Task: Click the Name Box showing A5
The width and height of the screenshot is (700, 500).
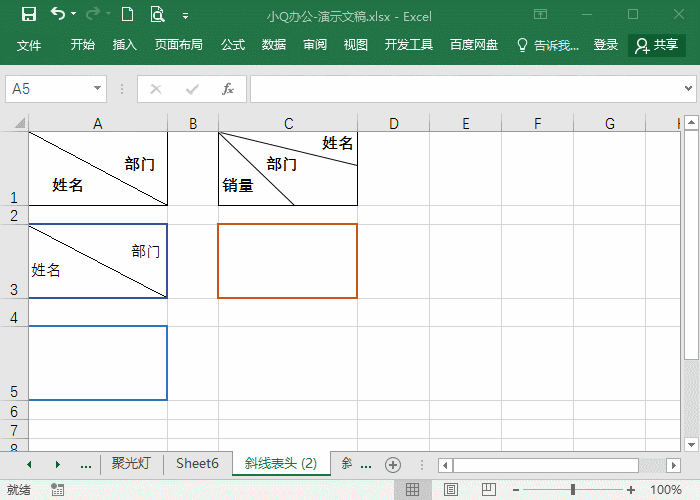Action: pos(49,89)
